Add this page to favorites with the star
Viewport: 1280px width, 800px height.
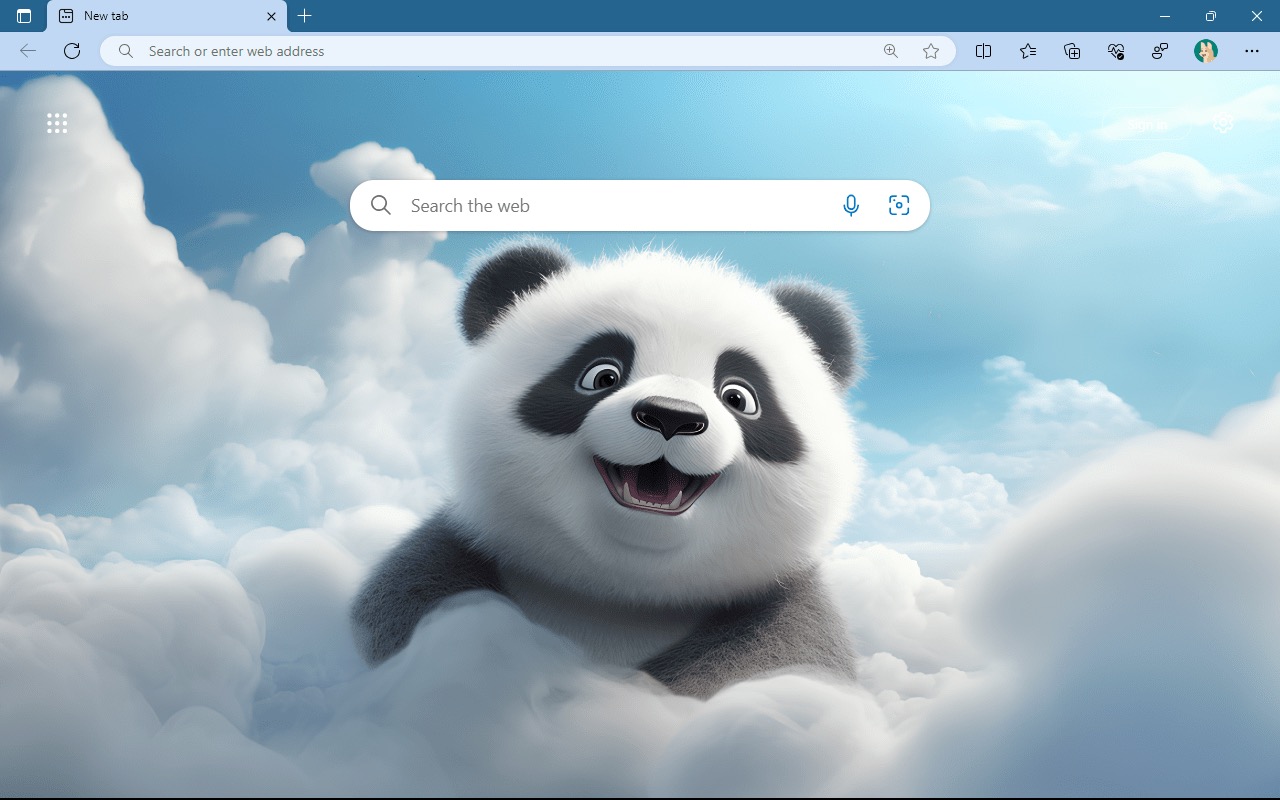point(931,51)
